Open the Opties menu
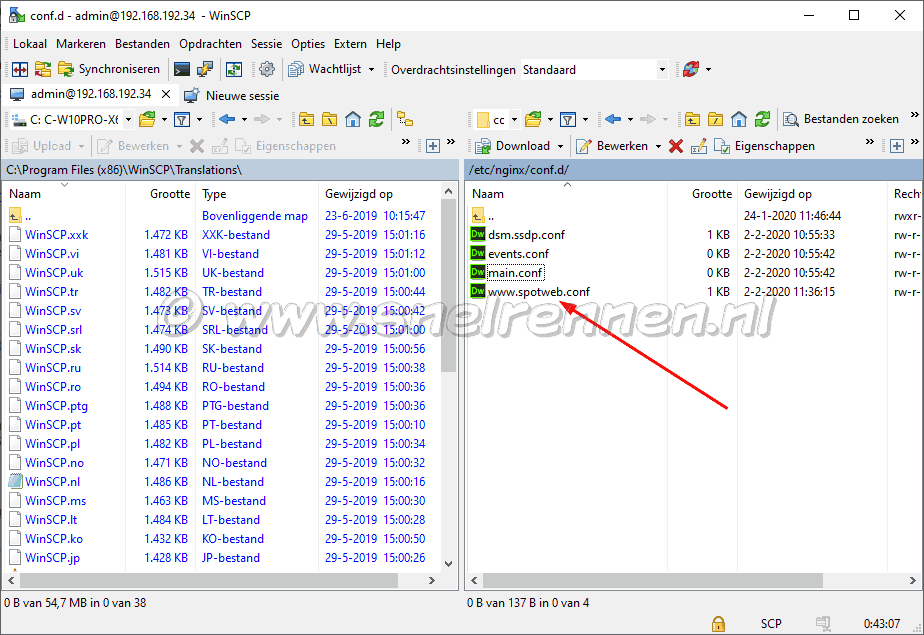 (x=308, y=44)
